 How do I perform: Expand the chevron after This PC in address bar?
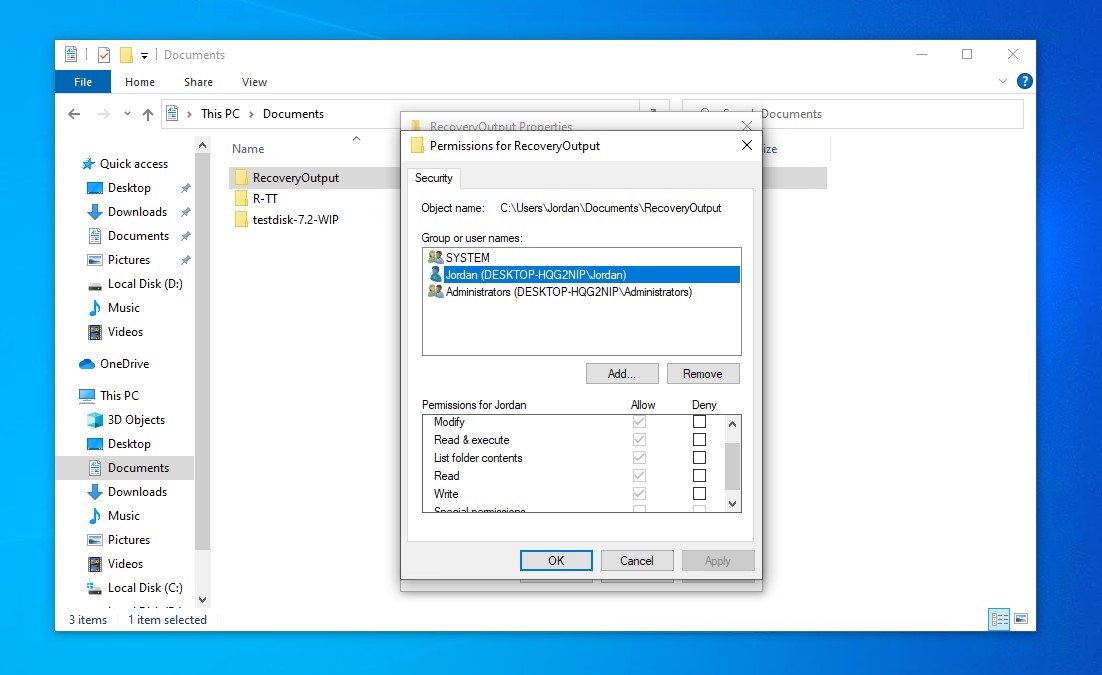[x=249, y=114]
